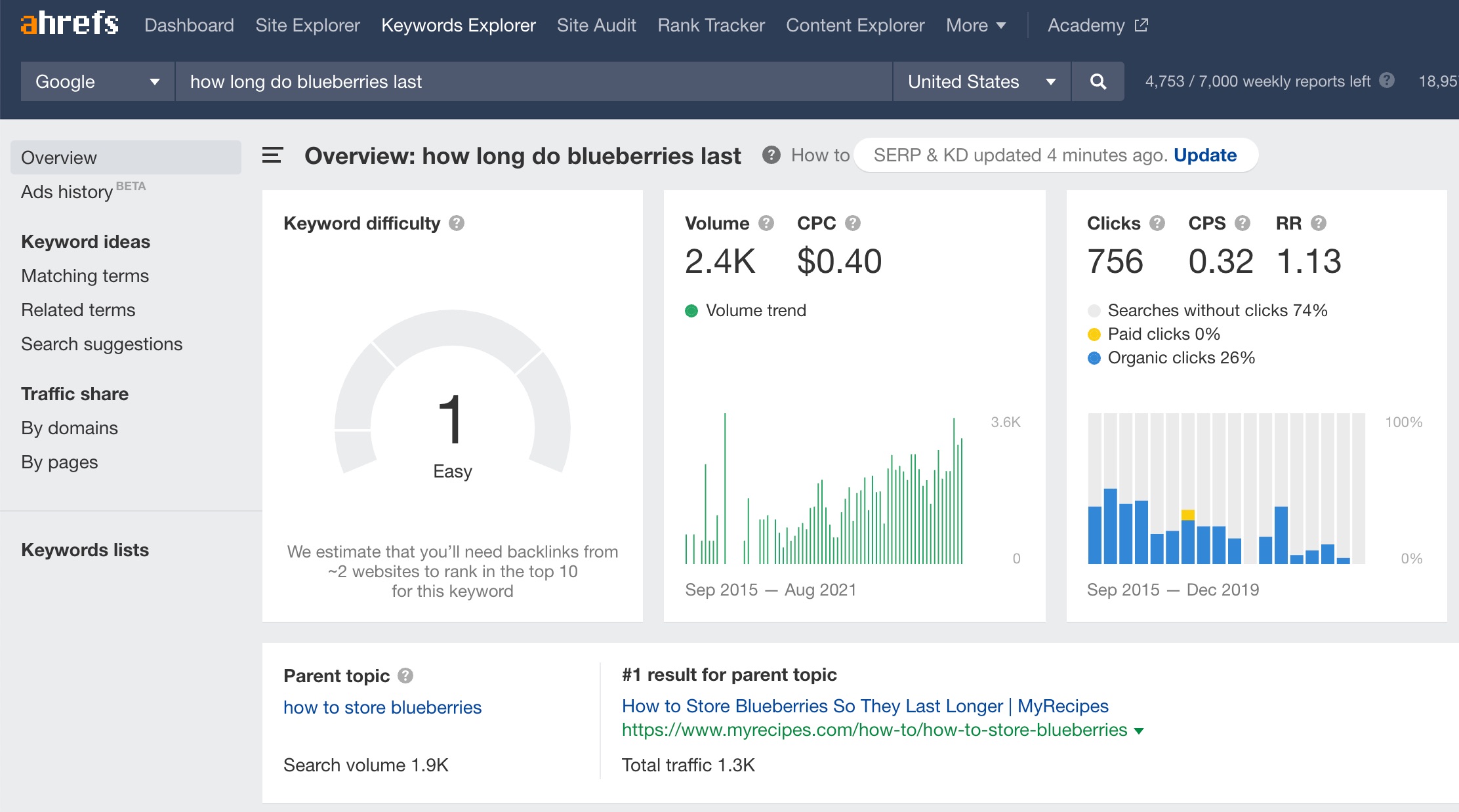Screen dimensions: 1459x812
Task: Click the '756' clicks value
Action: [x=1115, y=261]
